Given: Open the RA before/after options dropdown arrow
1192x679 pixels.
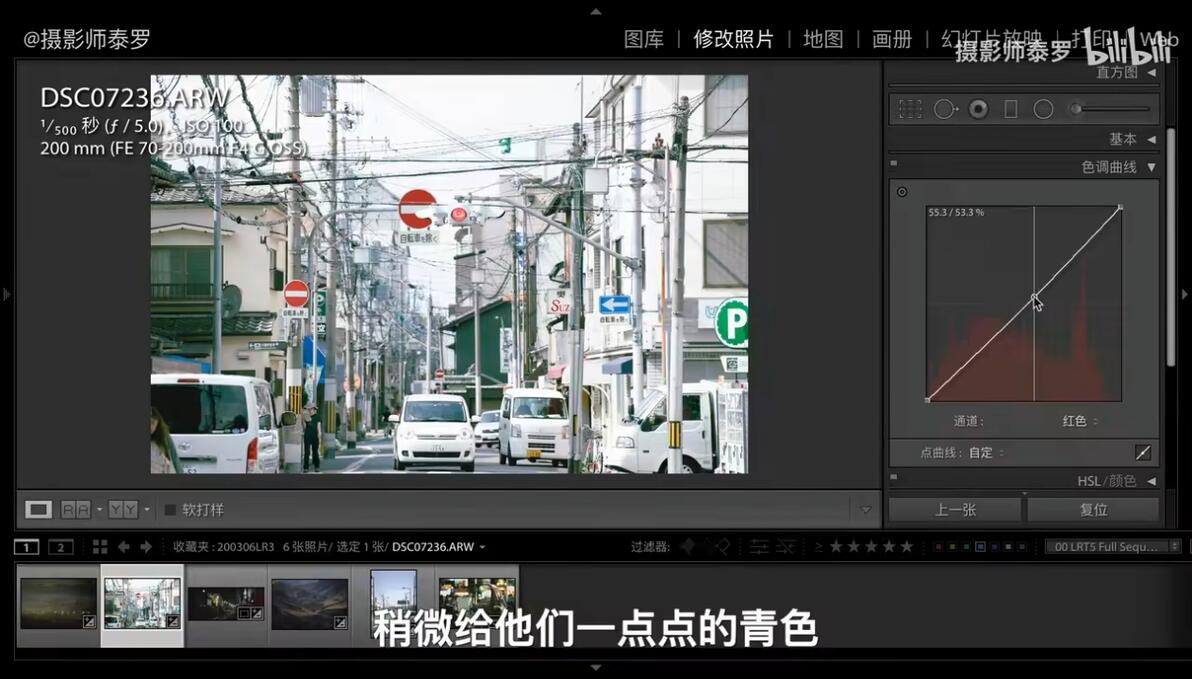Looking at the screenshot, I should [99, 509].
